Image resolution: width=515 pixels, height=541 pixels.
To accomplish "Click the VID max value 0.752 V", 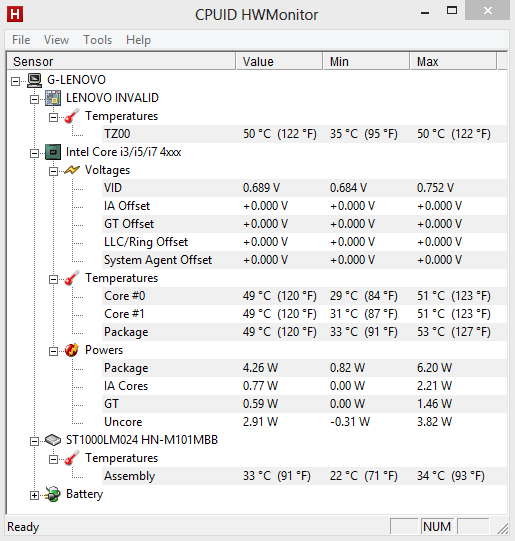I will [x=435, y=188].
